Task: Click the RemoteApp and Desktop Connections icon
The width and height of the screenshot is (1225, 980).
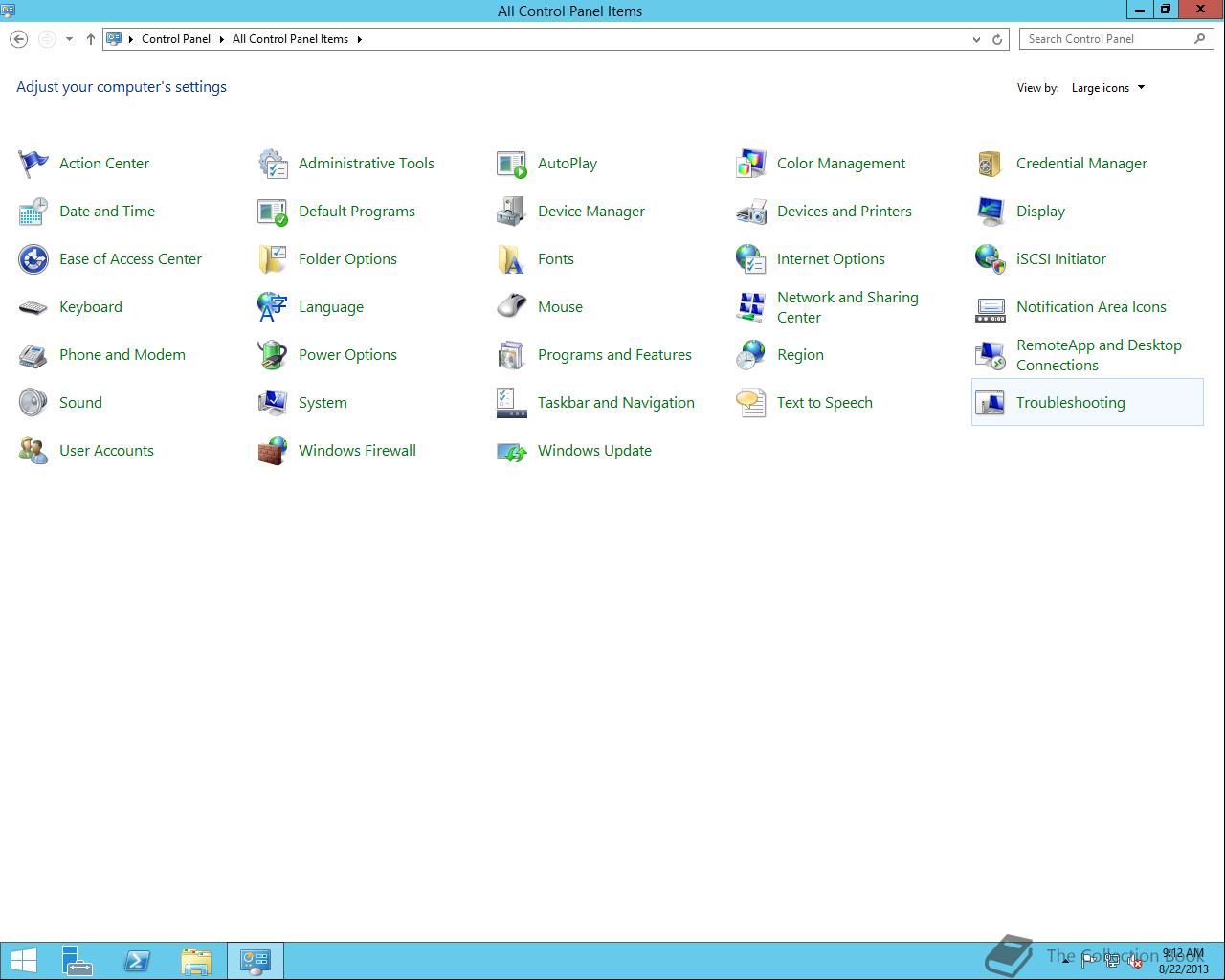Action: coord(991,355)
